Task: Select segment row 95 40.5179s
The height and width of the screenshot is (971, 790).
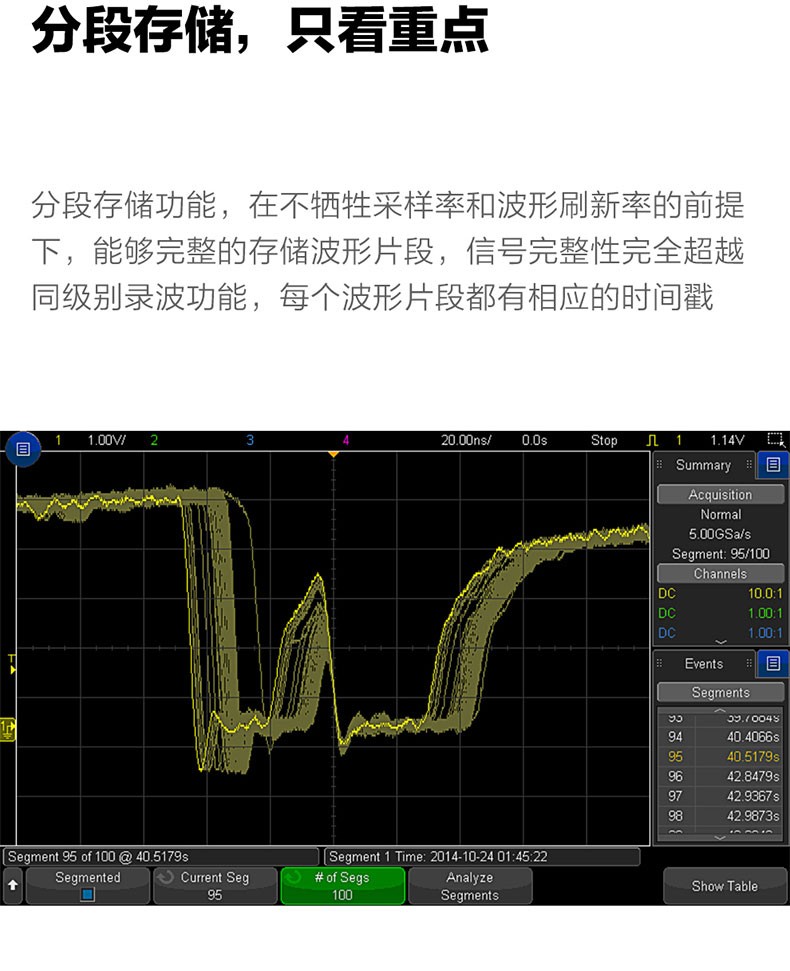Action: [720, 757]
